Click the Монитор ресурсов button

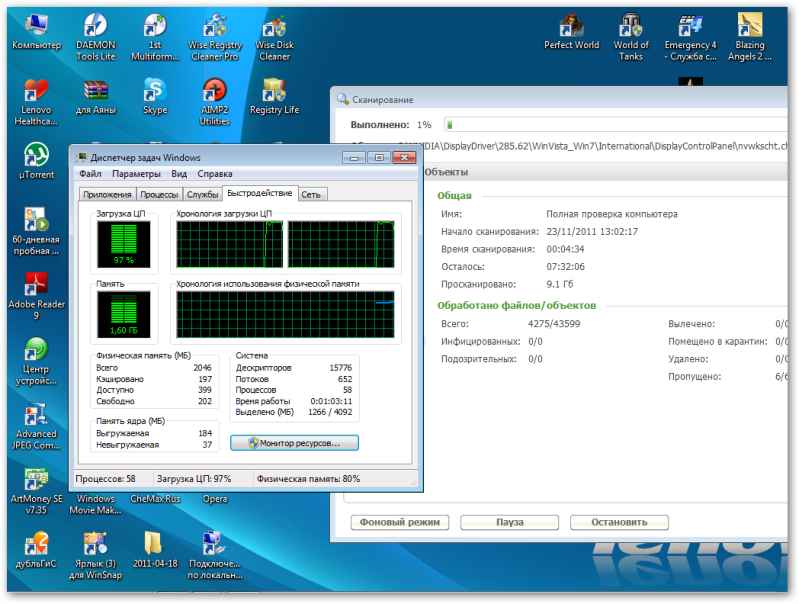[x=294, y=442]
